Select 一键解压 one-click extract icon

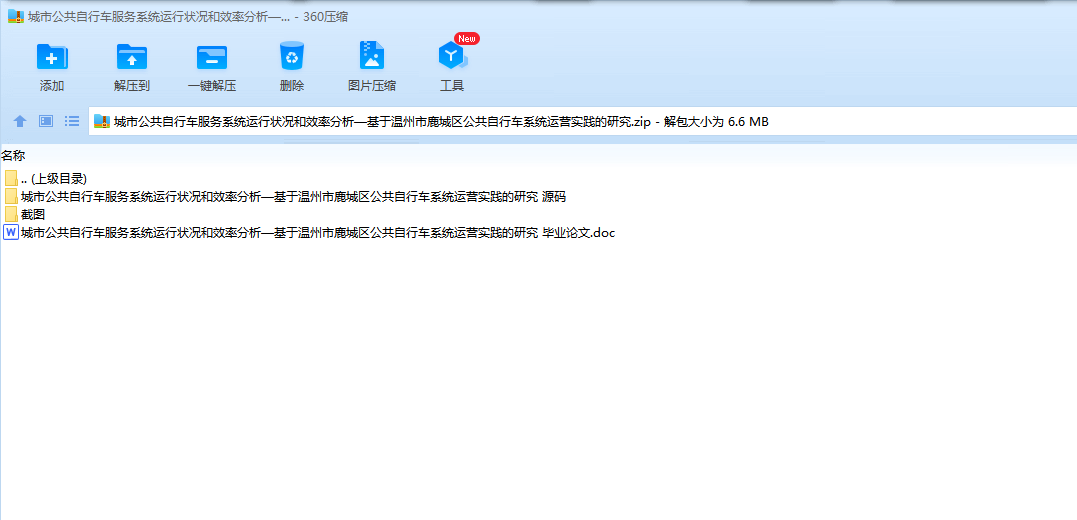[x=212, y=56]
